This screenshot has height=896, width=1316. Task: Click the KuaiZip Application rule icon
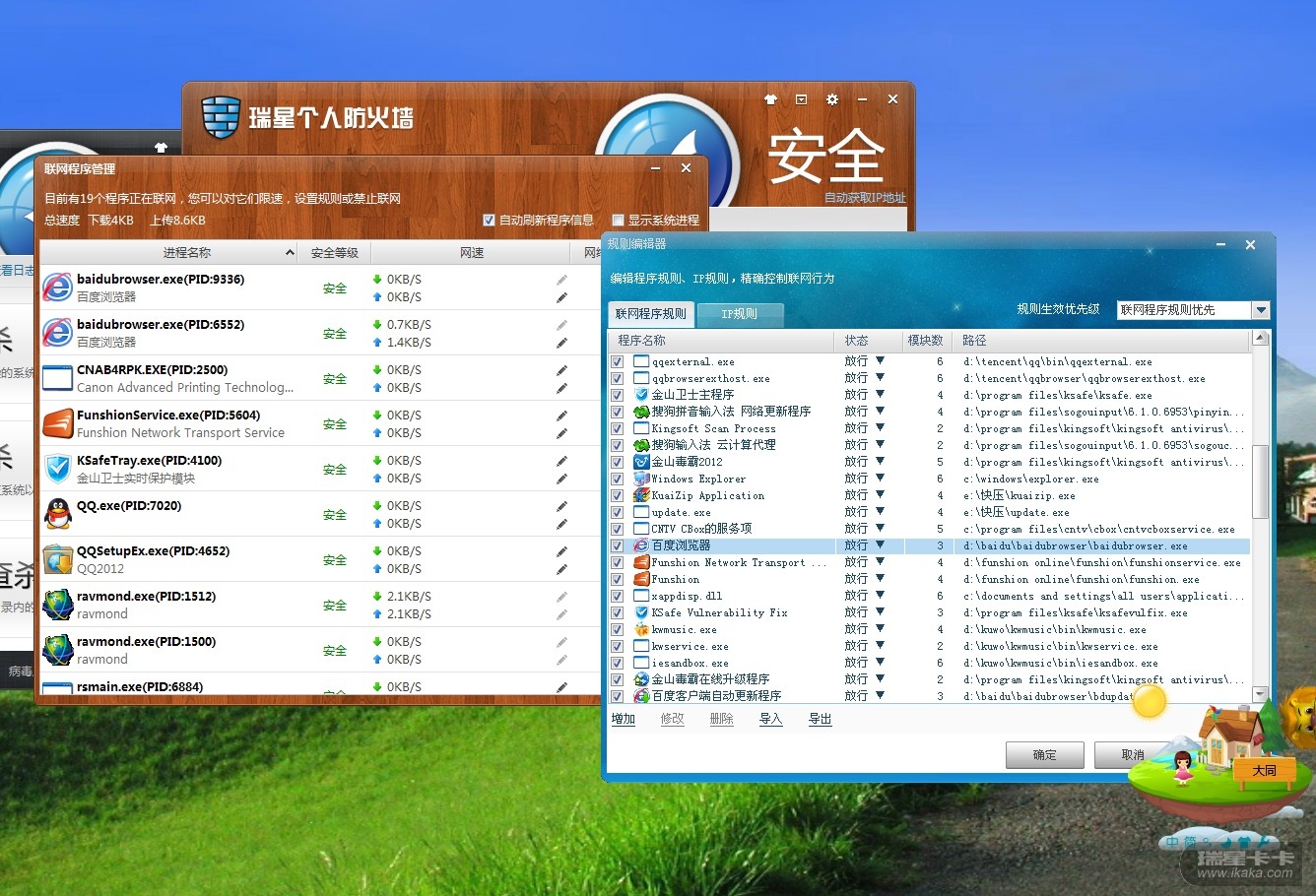pos(641,495)
